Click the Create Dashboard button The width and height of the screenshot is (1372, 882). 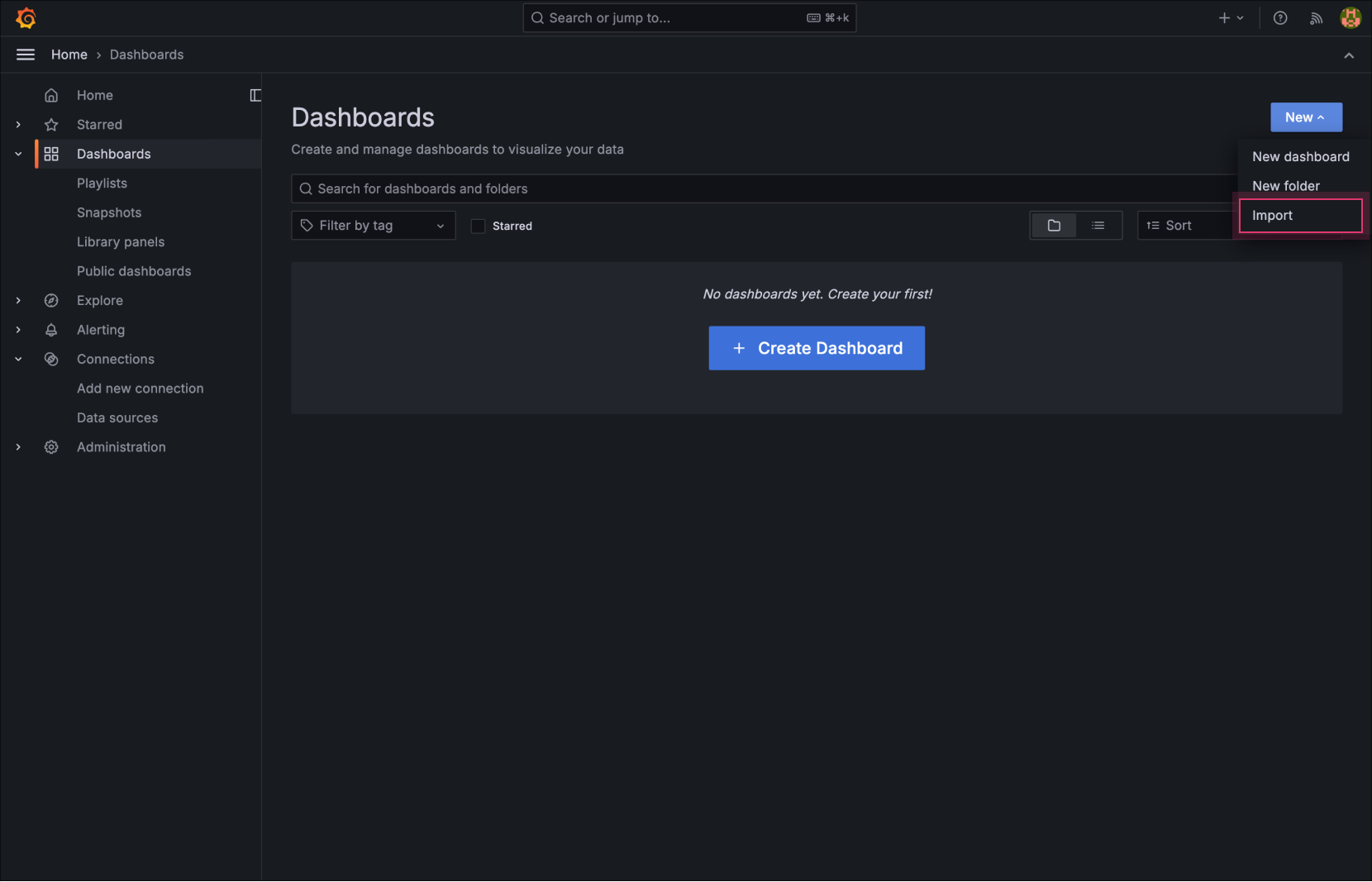click(x=817, y=348)
